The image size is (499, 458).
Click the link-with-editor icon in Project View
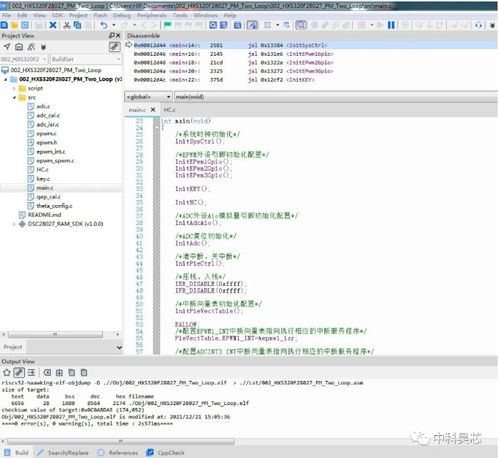[114, 47]
